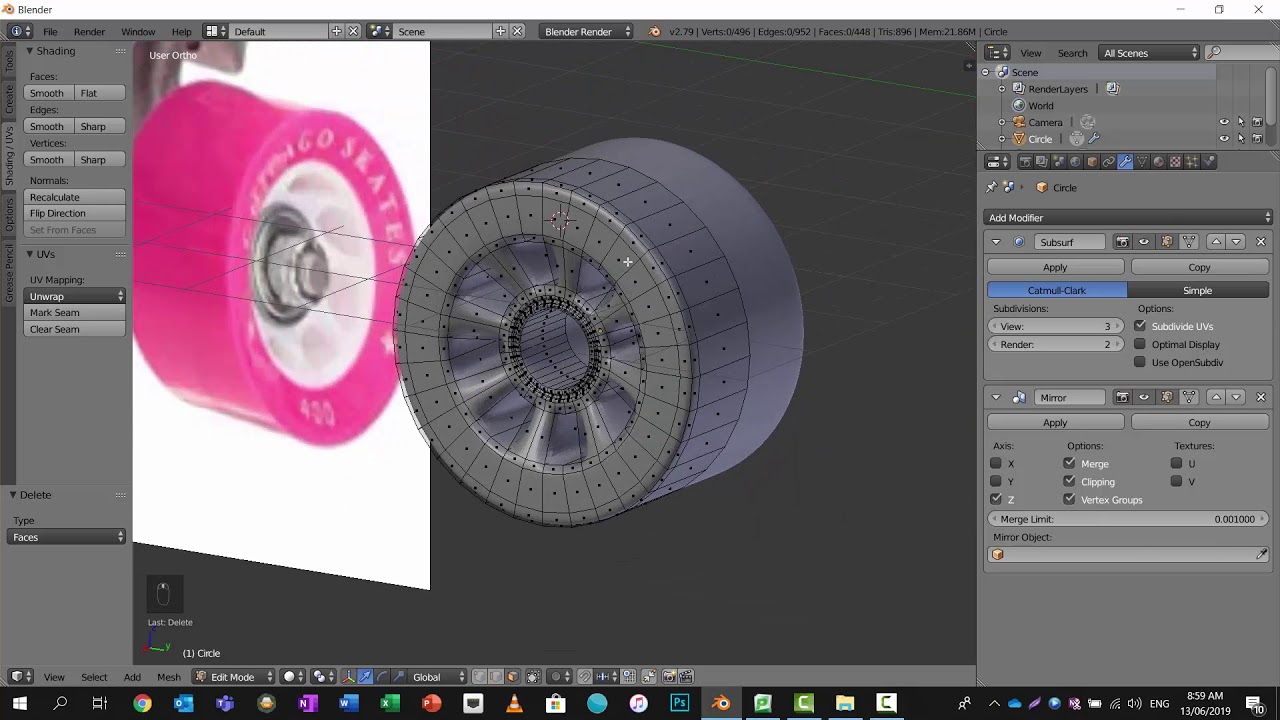
Task: Open the Particles properties tab
Action: [1192, 162]
